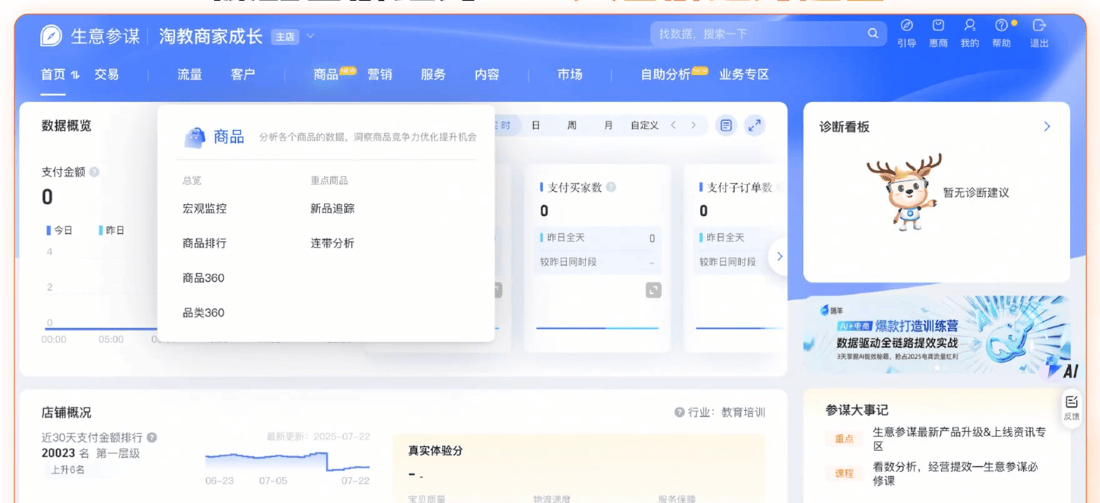This screenshot has height=503, width=1100.
Task: Select 商品排行 in the 商品 dropdown
Action: [204, 243]
